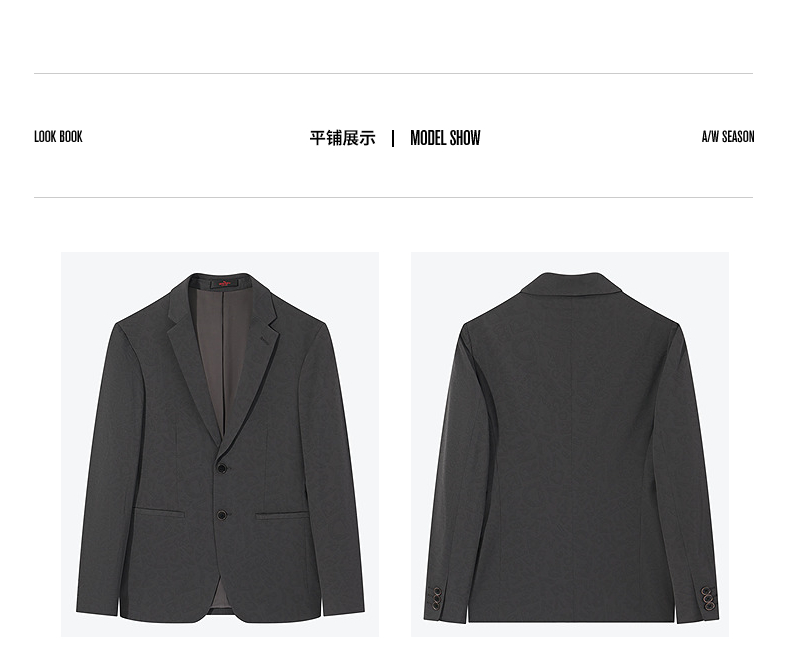This screenshot has height=646, width=790.
Task: Click the LOOK BOOK label
Action: coord(58,137)
